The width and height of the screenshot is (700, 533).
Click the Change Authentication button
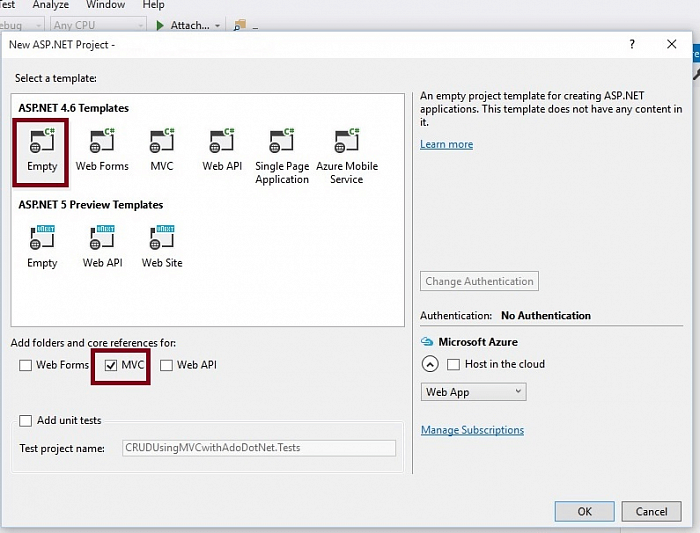[x=479, y=281]
